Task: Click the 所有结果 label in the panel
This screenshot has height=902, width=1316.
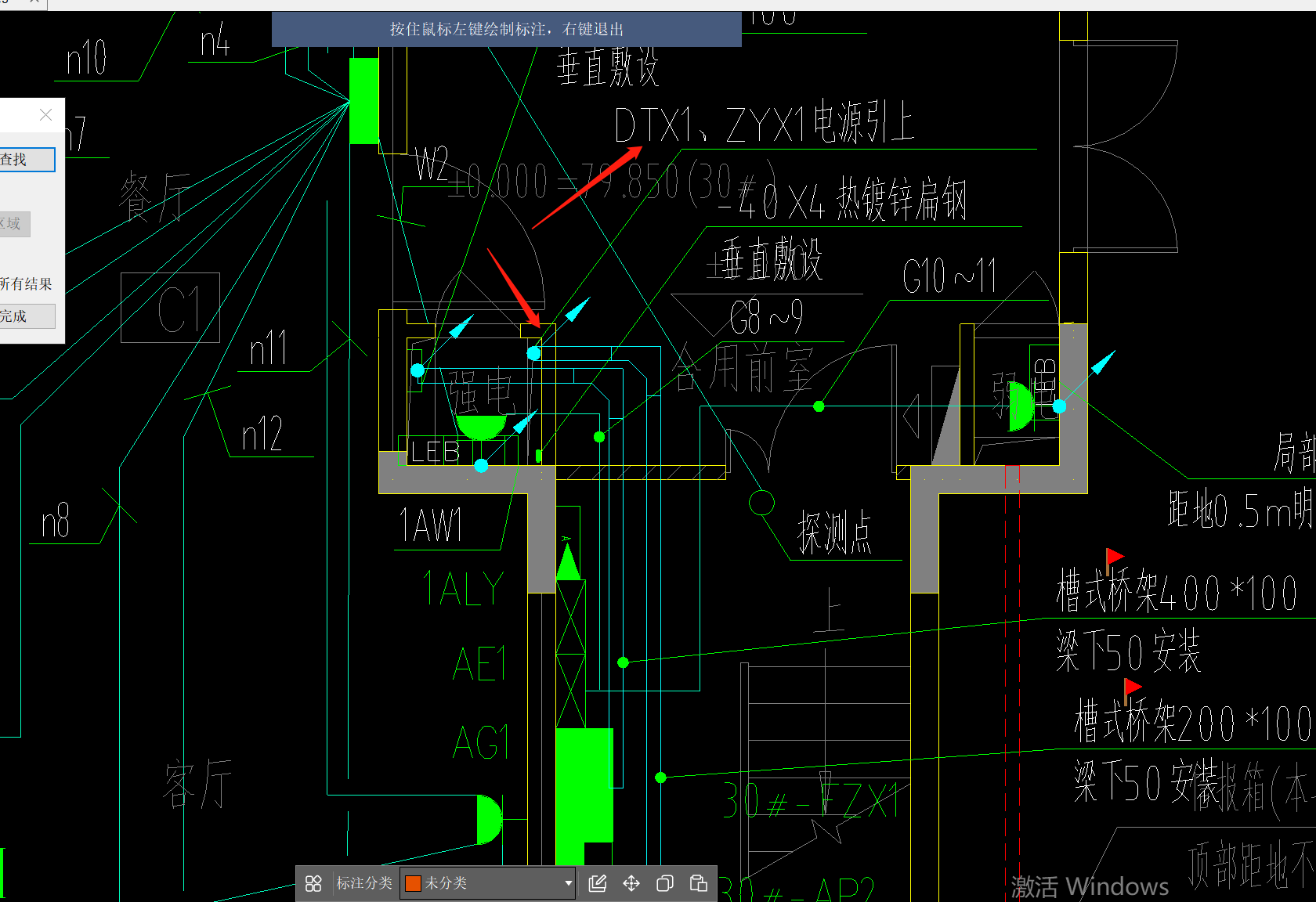Action: point(26,284)
